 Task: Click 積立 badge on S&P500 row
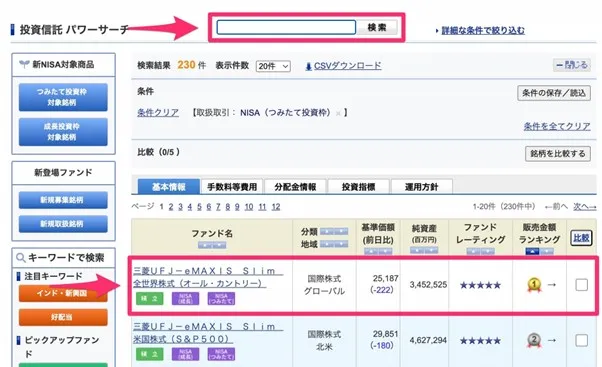[x=149, y=354]
